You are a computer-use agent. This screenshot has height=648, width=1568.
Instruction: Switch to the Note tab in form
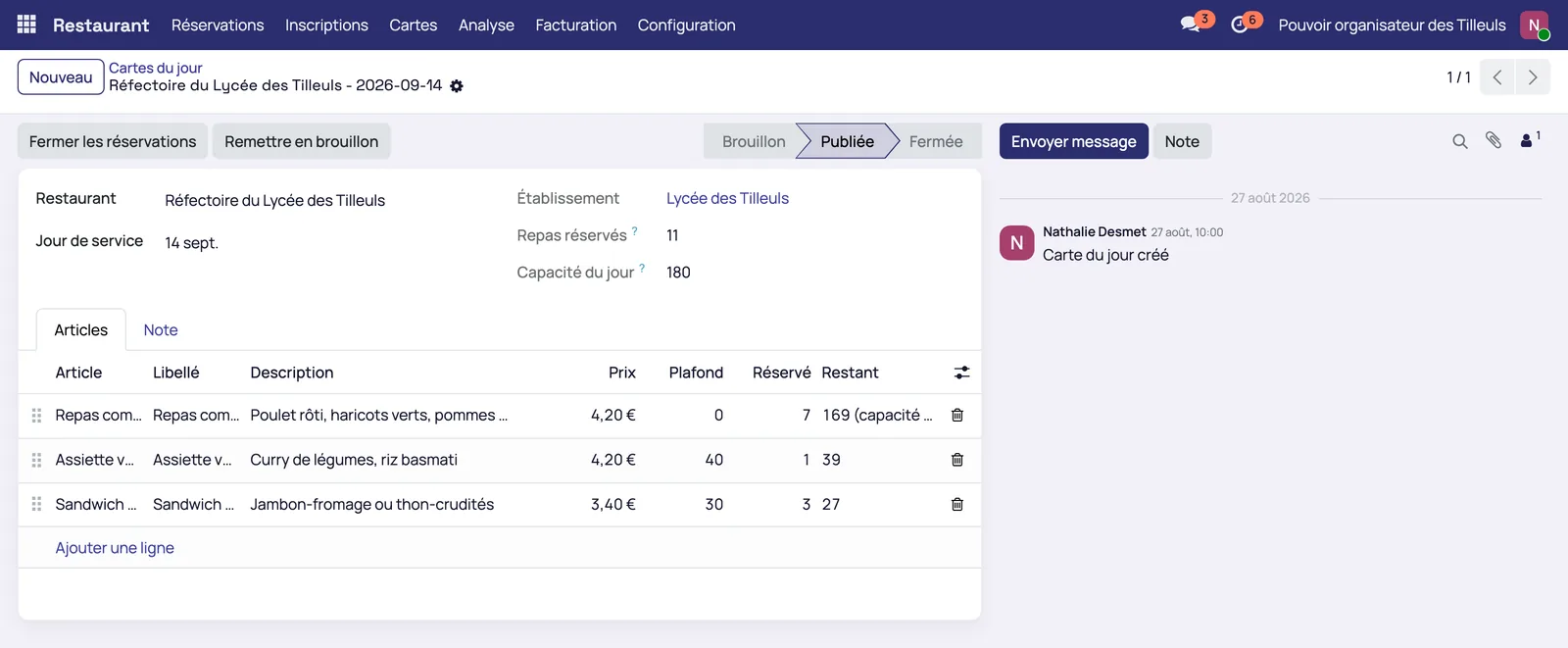pyautogui.click(x=161, y=330)
